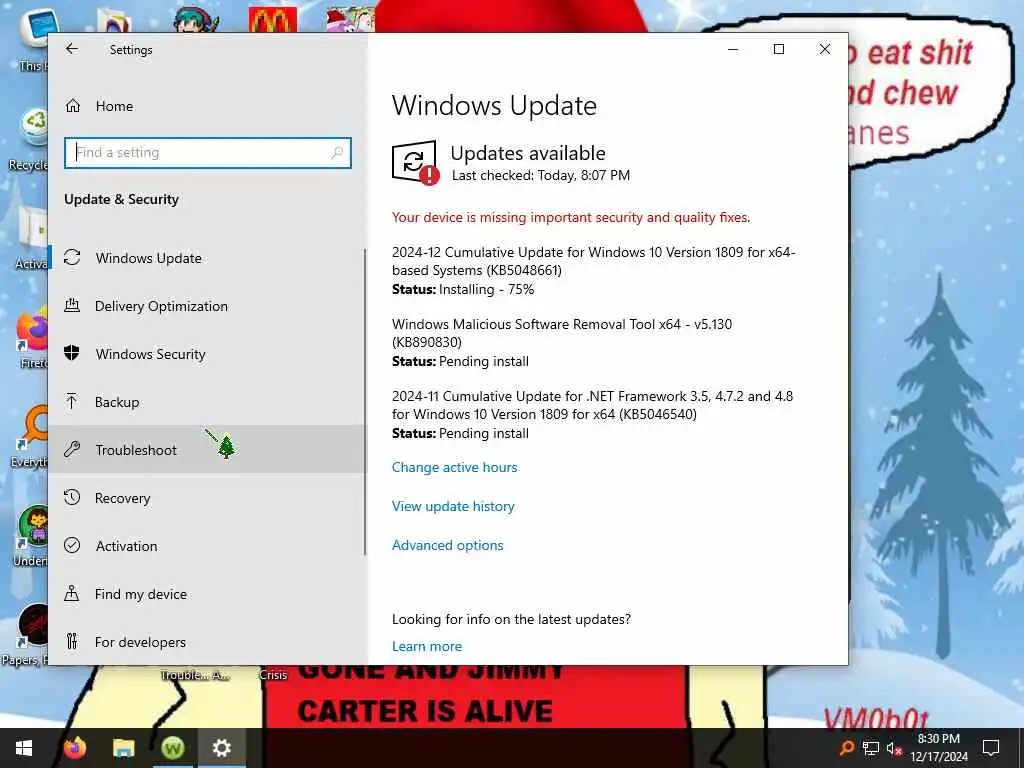Click the Installing - 75% status text

487,289
